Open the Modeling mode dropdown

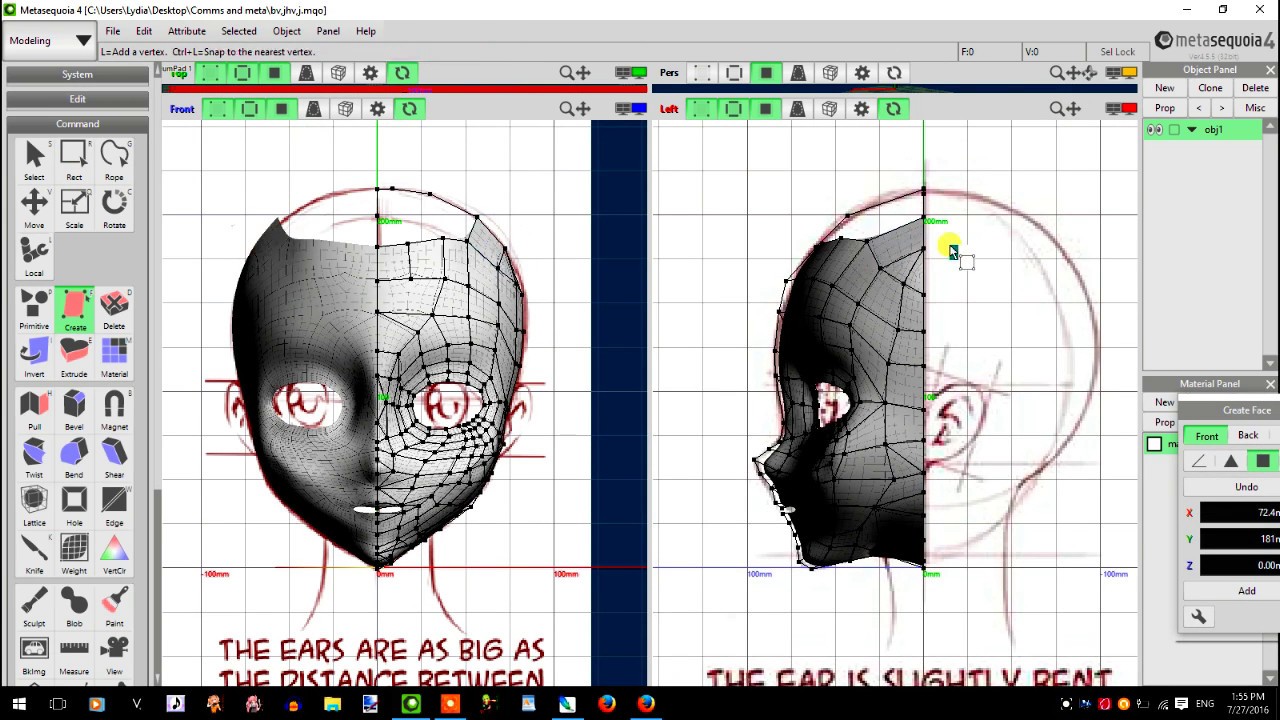(x=50, y=41)
